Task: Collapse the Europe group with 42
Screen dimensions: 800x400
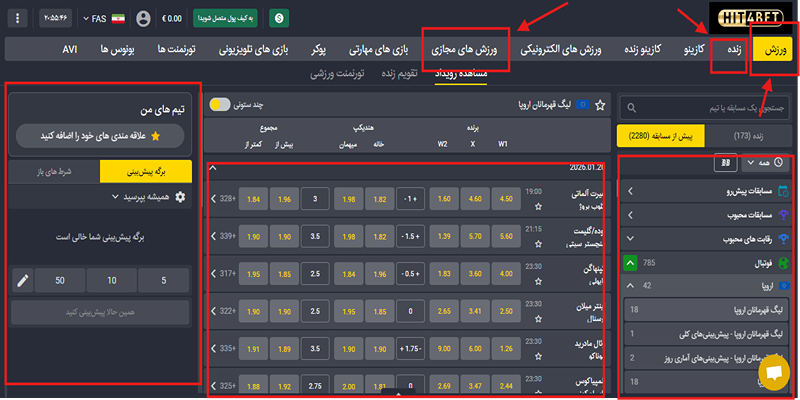Action: pos(630,286)
